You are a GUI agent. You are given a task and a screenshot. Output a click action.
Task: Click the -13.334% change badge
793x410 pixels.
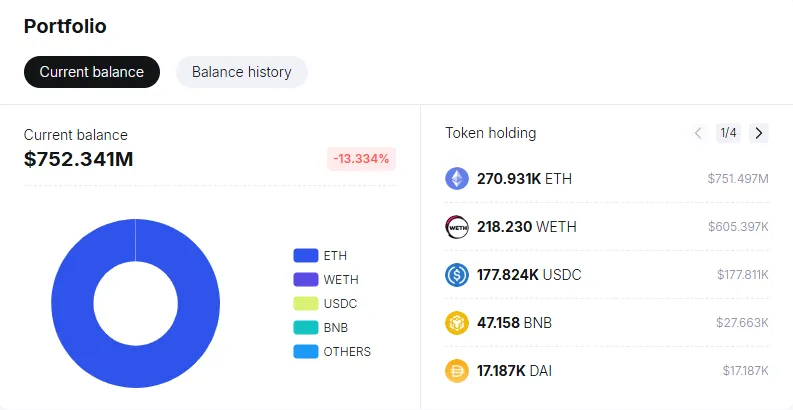point(361,159)
